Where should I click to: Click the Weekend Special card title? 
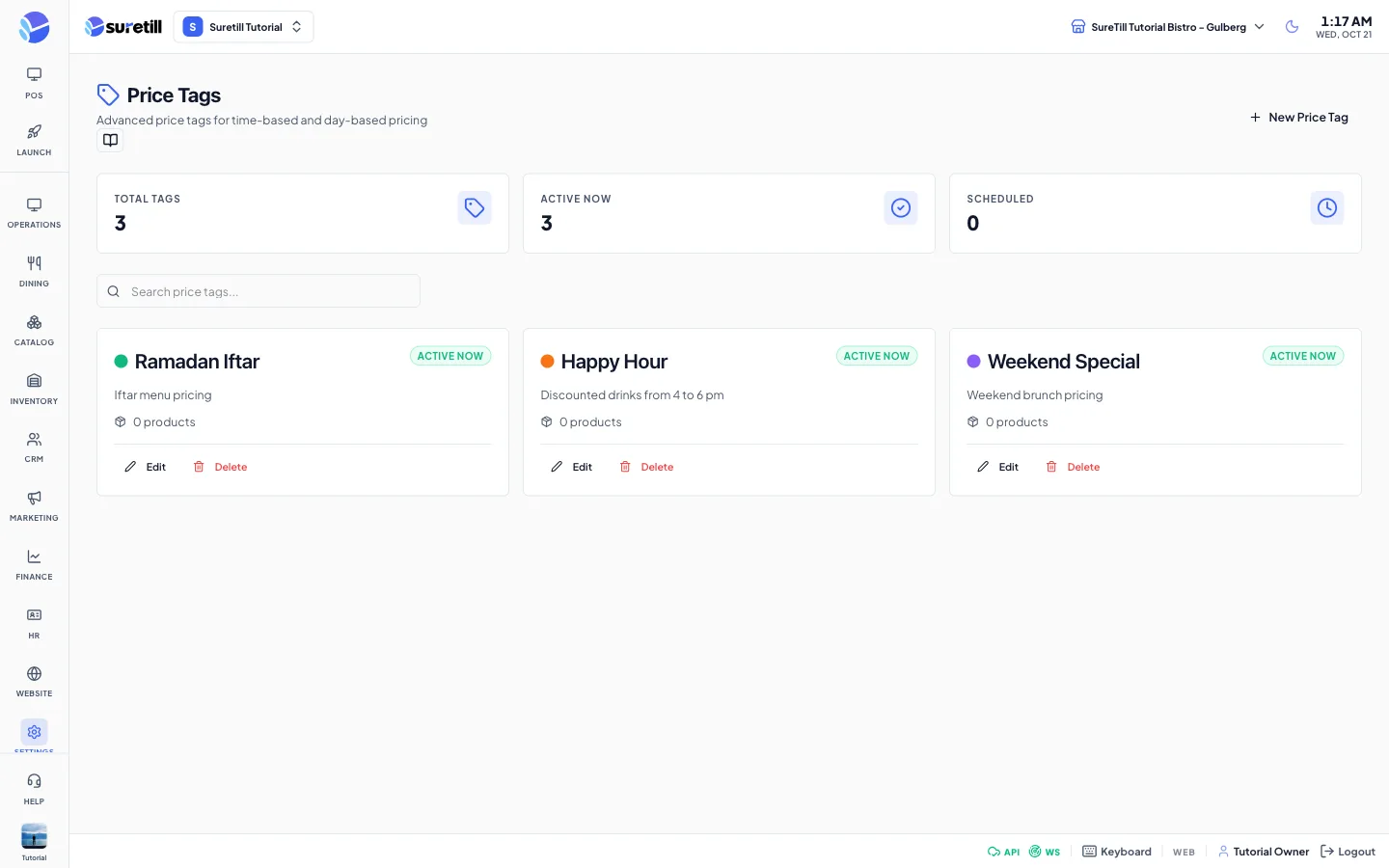[1064, 362]
